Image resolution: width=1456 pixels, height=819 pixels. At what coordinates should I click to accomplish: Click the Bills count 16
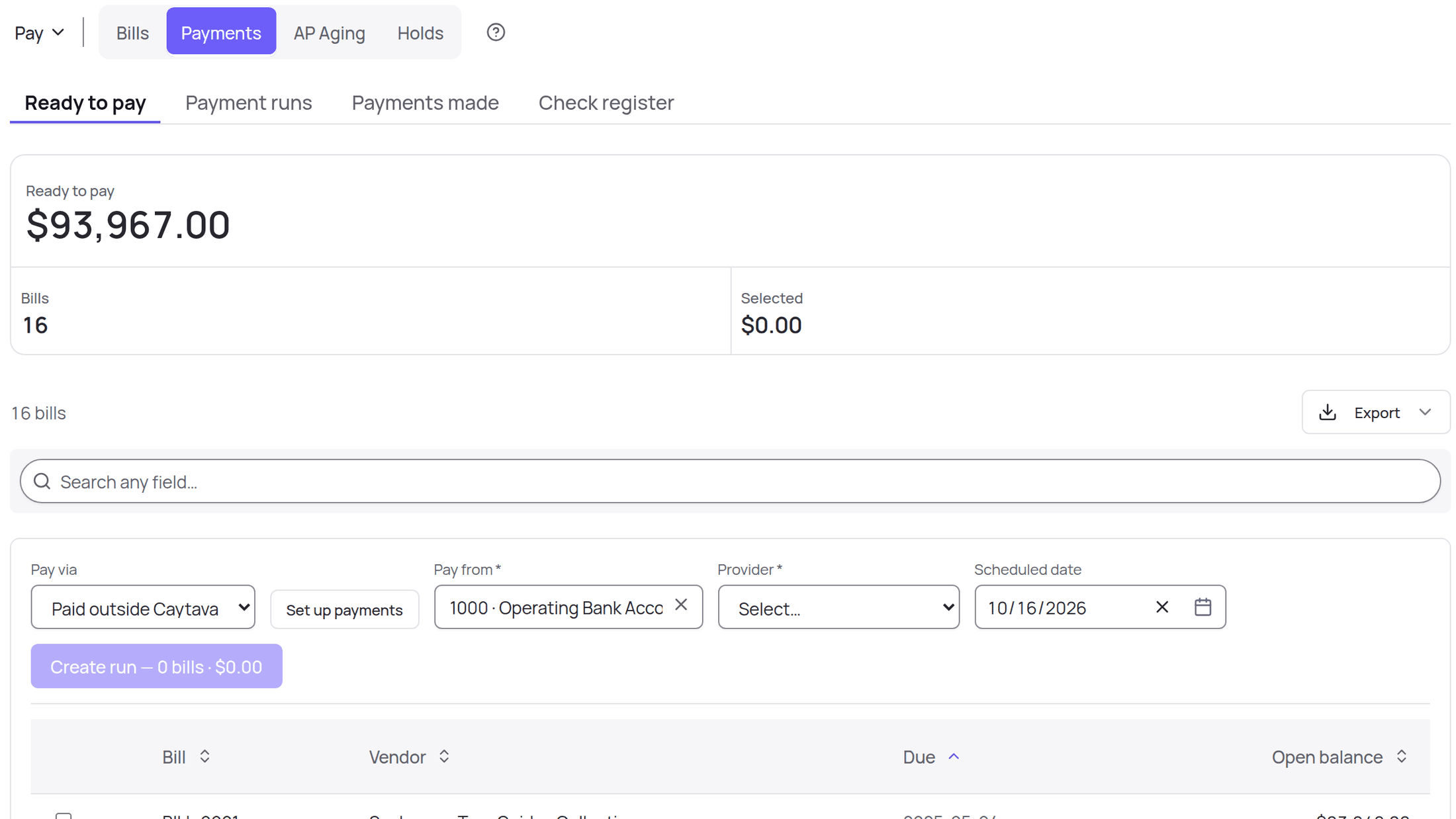[x=35, y=325]
